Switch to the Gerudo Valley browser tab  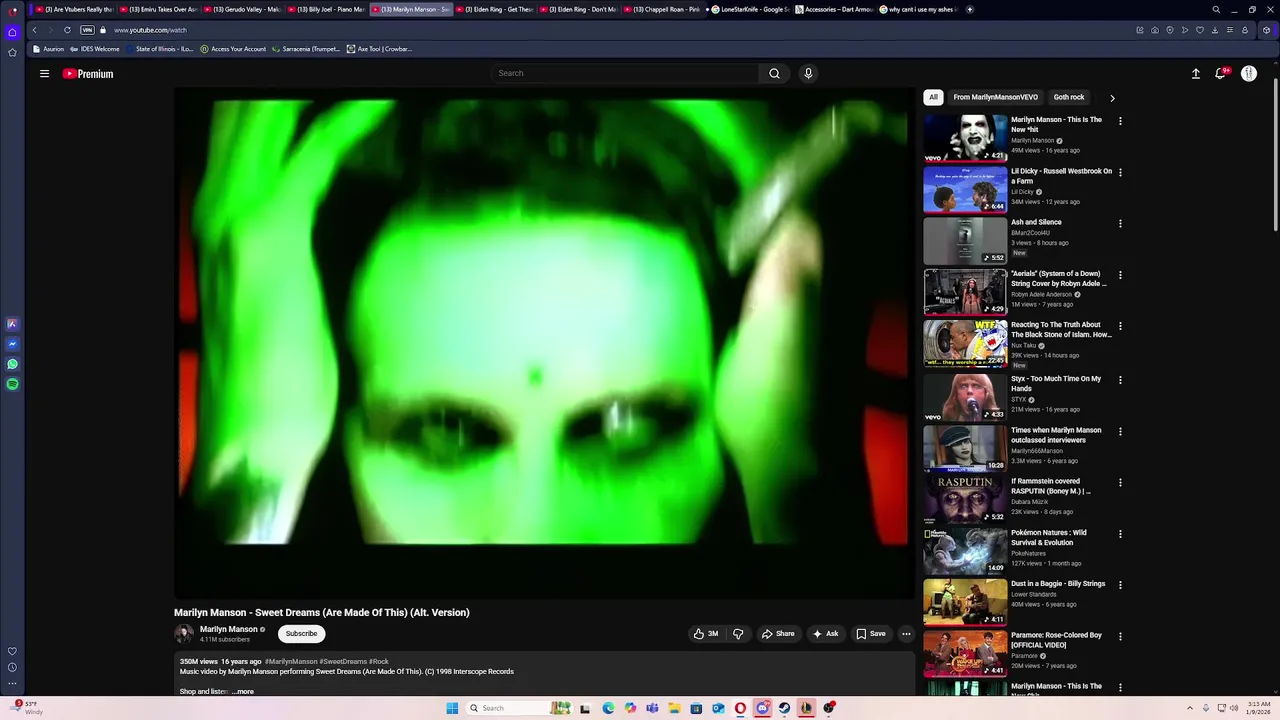(x=245, y=9)
